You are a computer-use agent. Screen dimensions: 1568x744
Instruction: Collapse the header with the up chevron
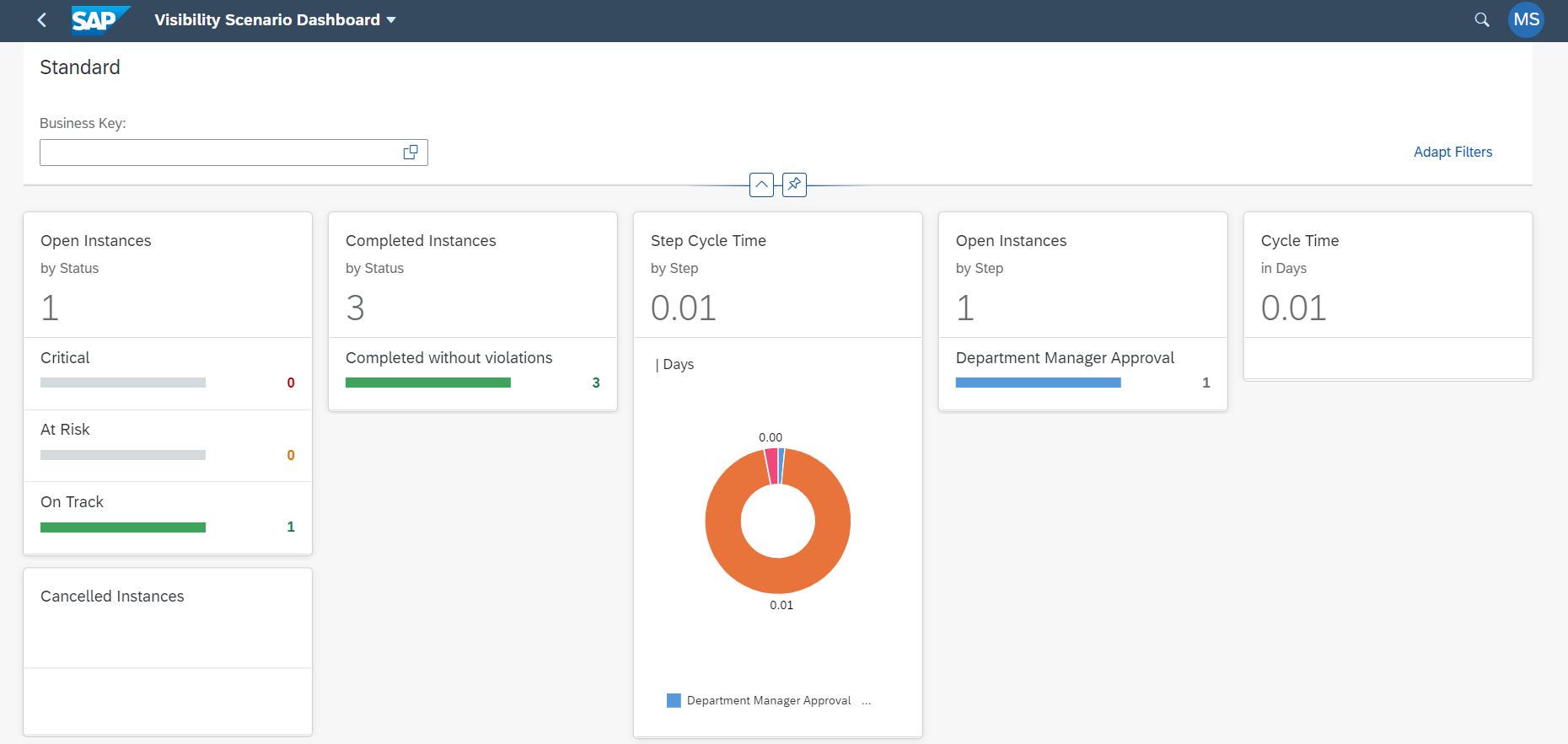761,185
